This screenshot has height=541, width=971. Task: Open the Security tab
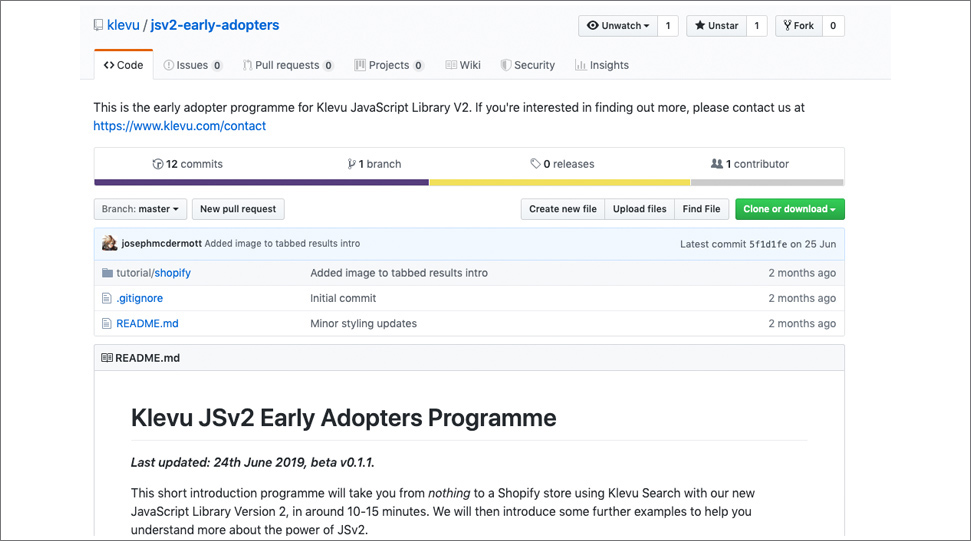[528, 65]
